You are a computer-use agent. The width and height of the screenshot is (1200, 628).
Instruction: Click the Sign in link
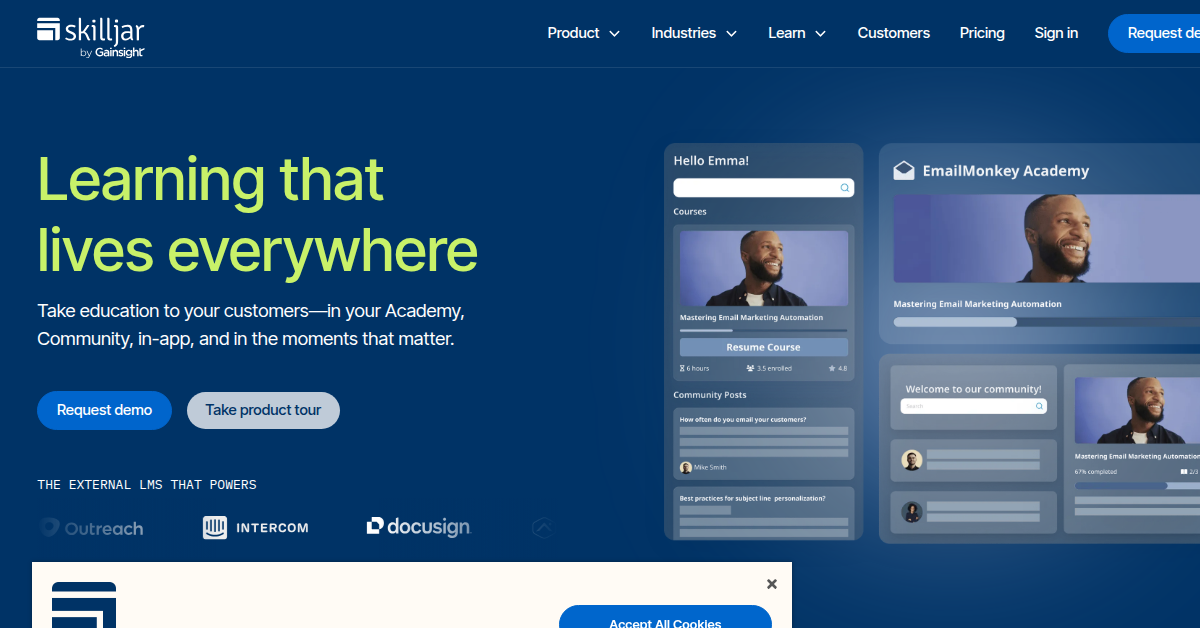[x=1056, y=33]
